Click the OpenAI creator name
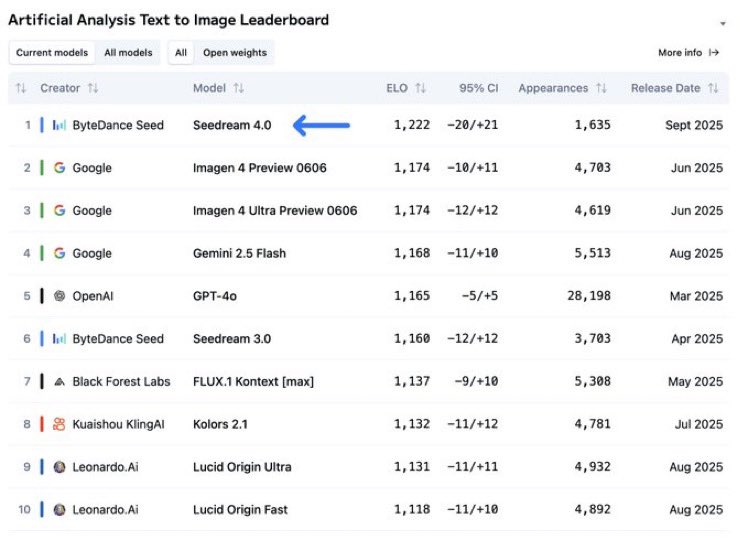 (93, 296)
